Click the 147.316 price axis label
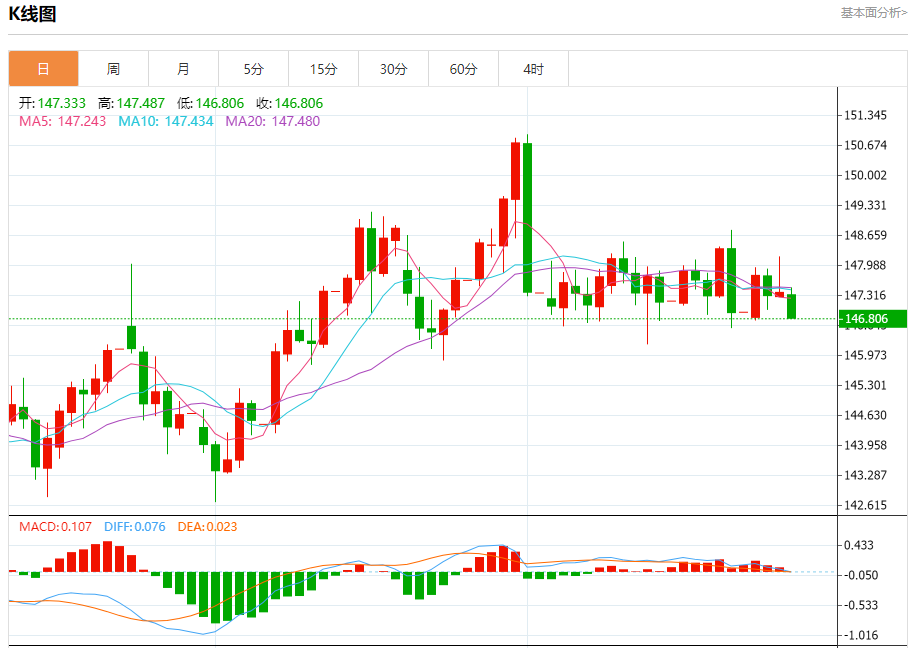Image resolution: width=912 pixels, height=648 pixels. click(x=865, y=295)
